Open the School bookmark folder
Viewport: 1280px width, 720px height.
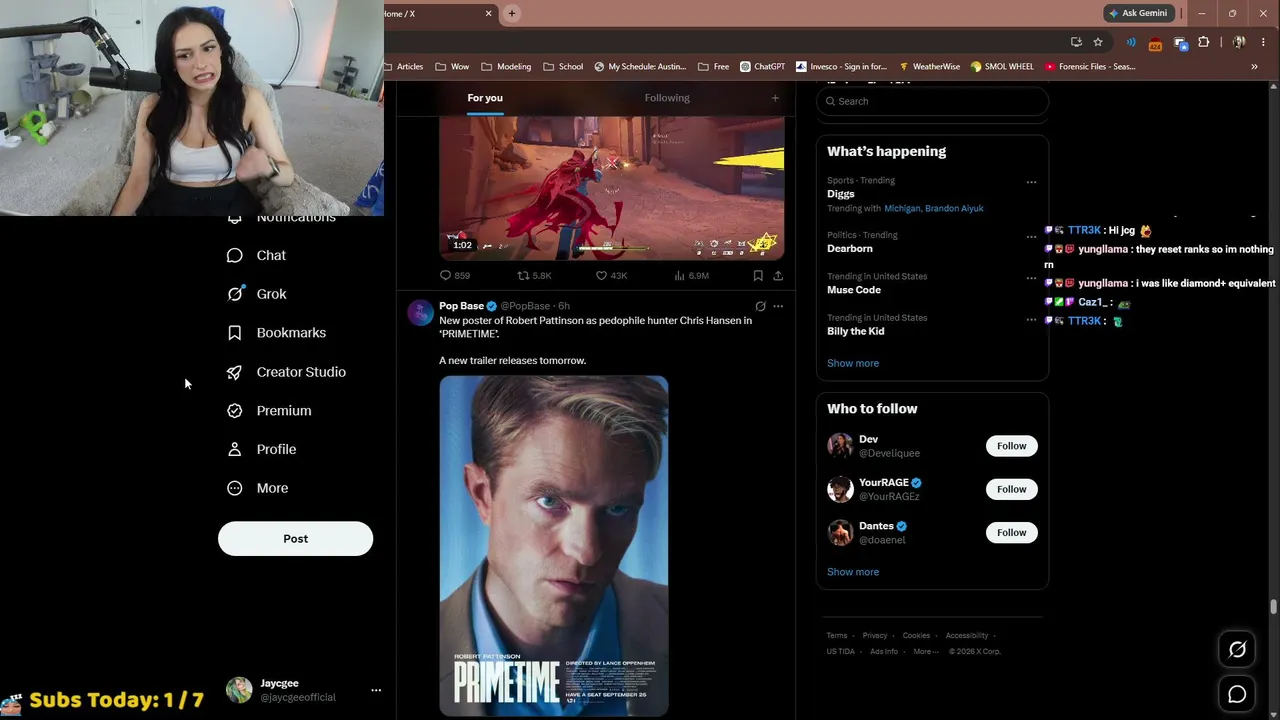point(563,67)
